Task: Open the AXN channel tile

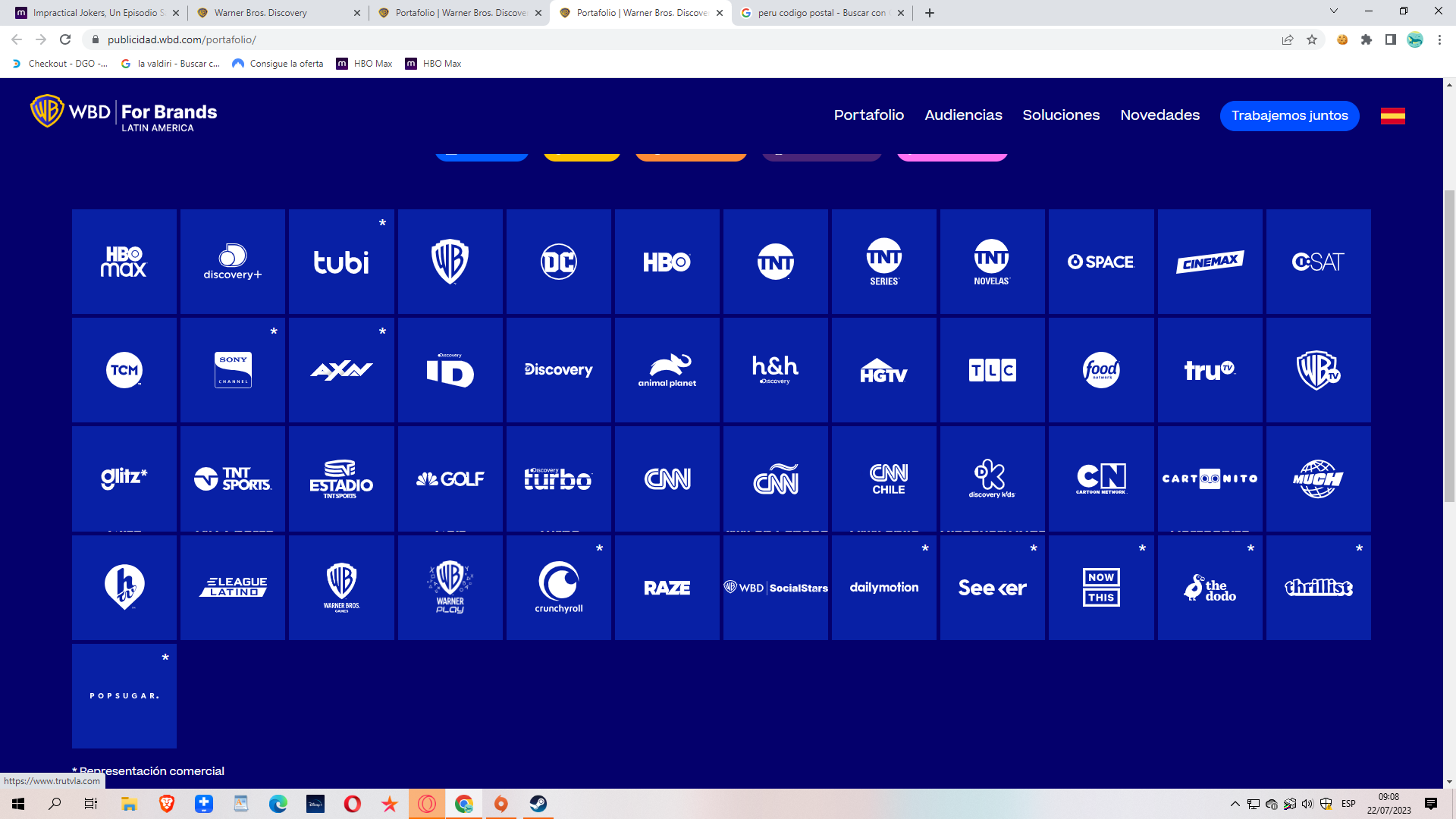Action: 341,370
